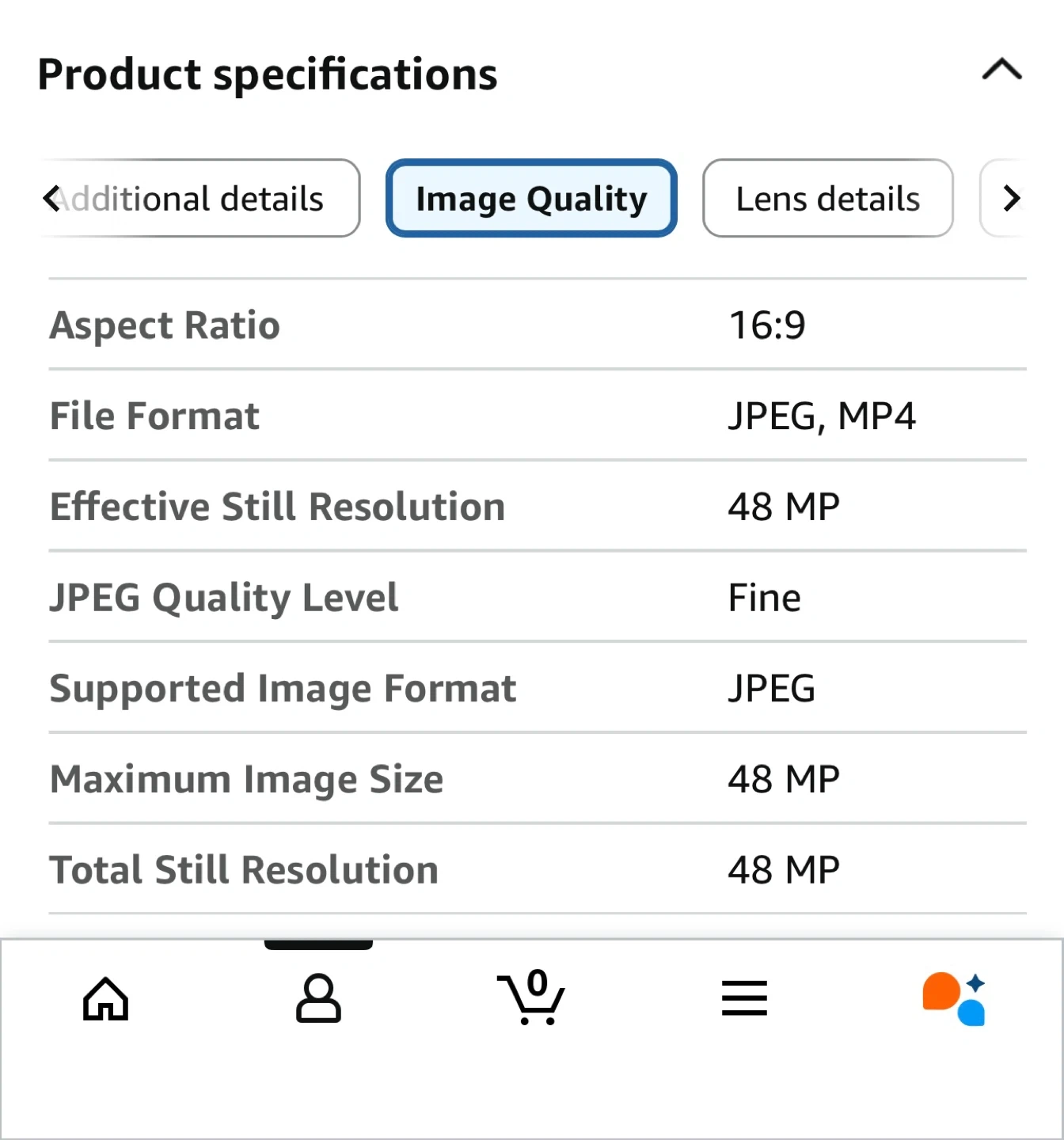Select the Image Quality tab
This screenshot has height=1140, width=1064.
(531, 199)
